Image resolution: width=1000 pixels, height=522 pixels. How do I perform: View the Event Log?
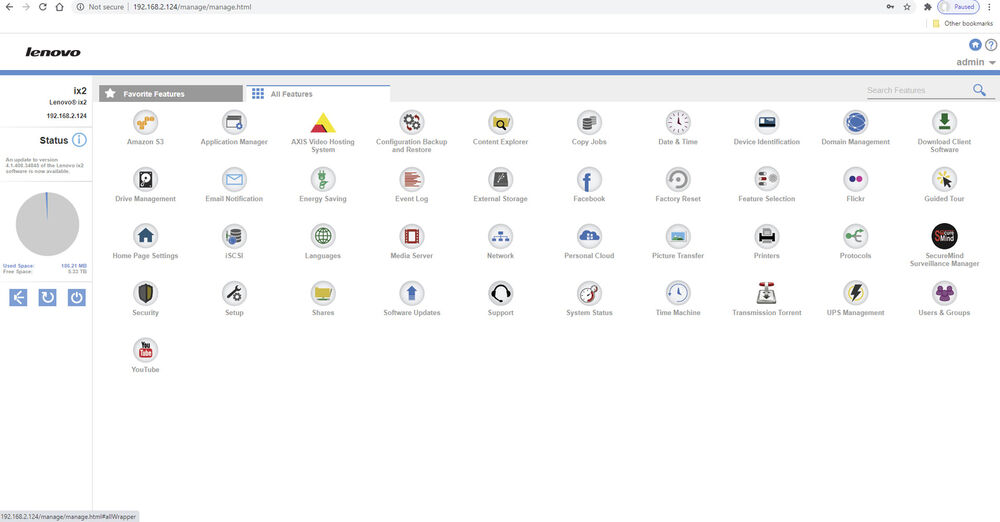(x=411, y=179)
